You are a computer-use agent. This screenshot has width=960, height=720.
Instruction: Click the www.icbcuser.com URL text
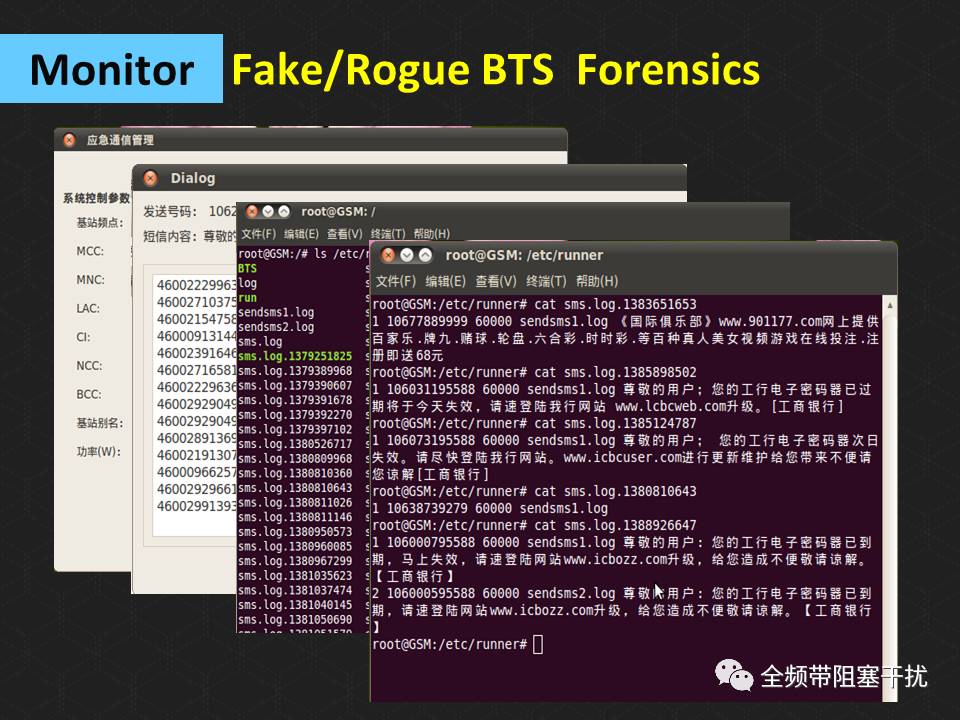pos(623,457)
